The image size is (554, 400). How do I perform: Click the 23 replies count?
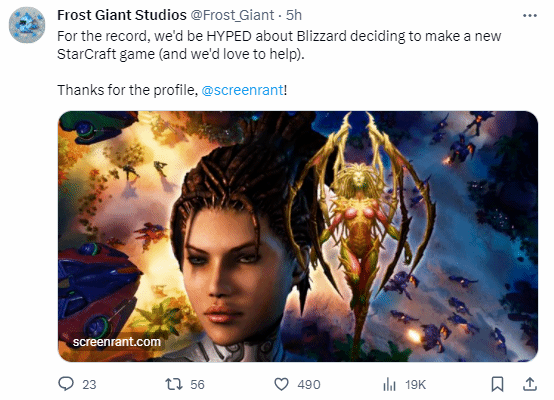pos(89,384)
